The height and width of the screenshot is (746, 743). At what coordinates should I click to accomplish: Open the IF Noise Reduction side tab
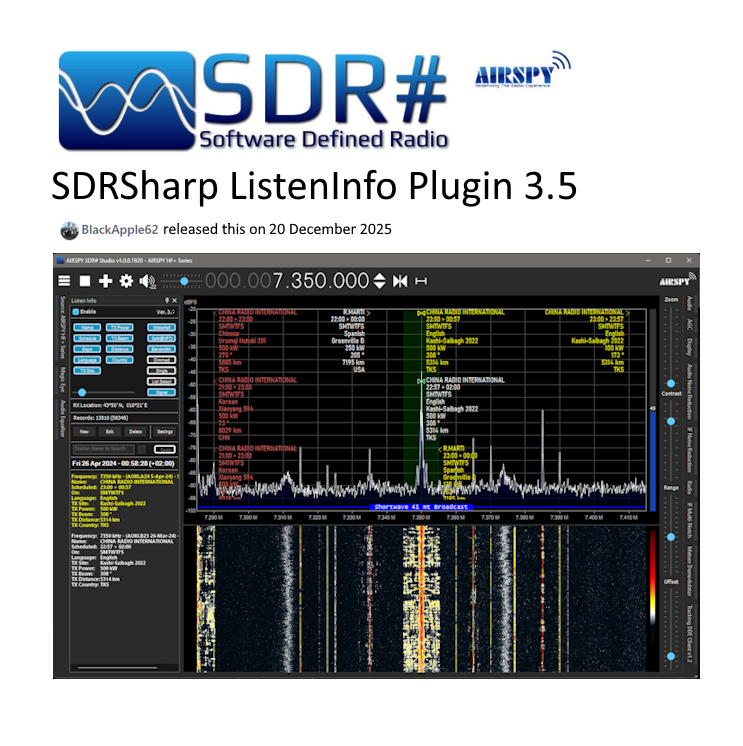689,450
